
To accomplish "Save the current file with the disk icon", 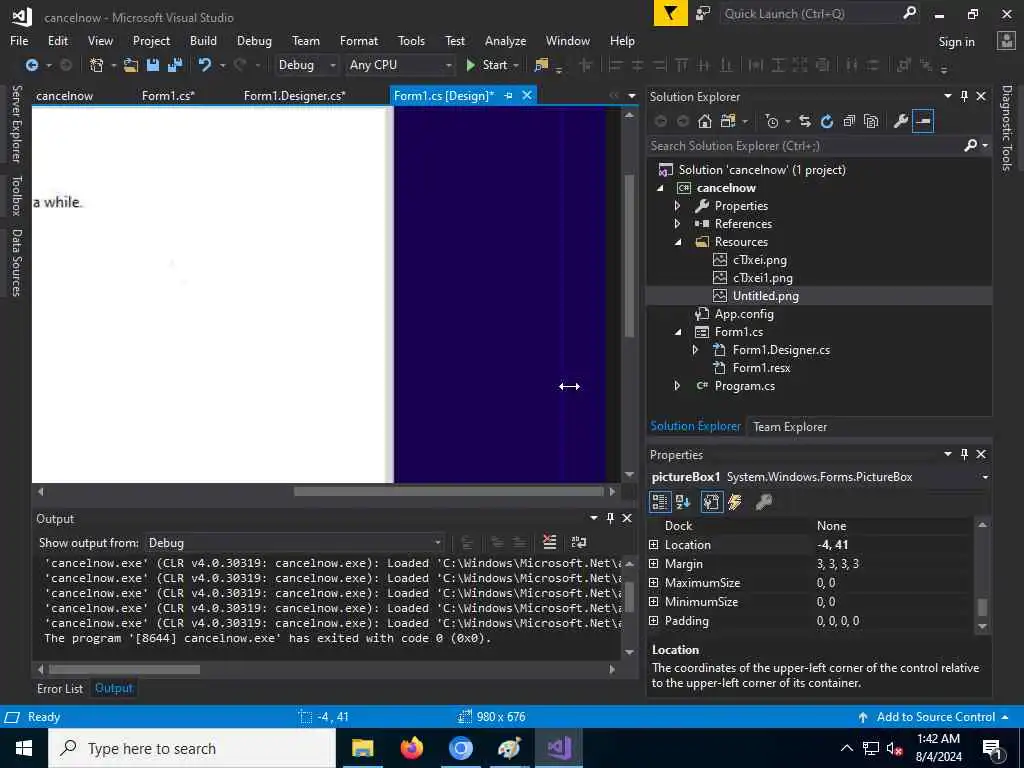I will [153, 65].
